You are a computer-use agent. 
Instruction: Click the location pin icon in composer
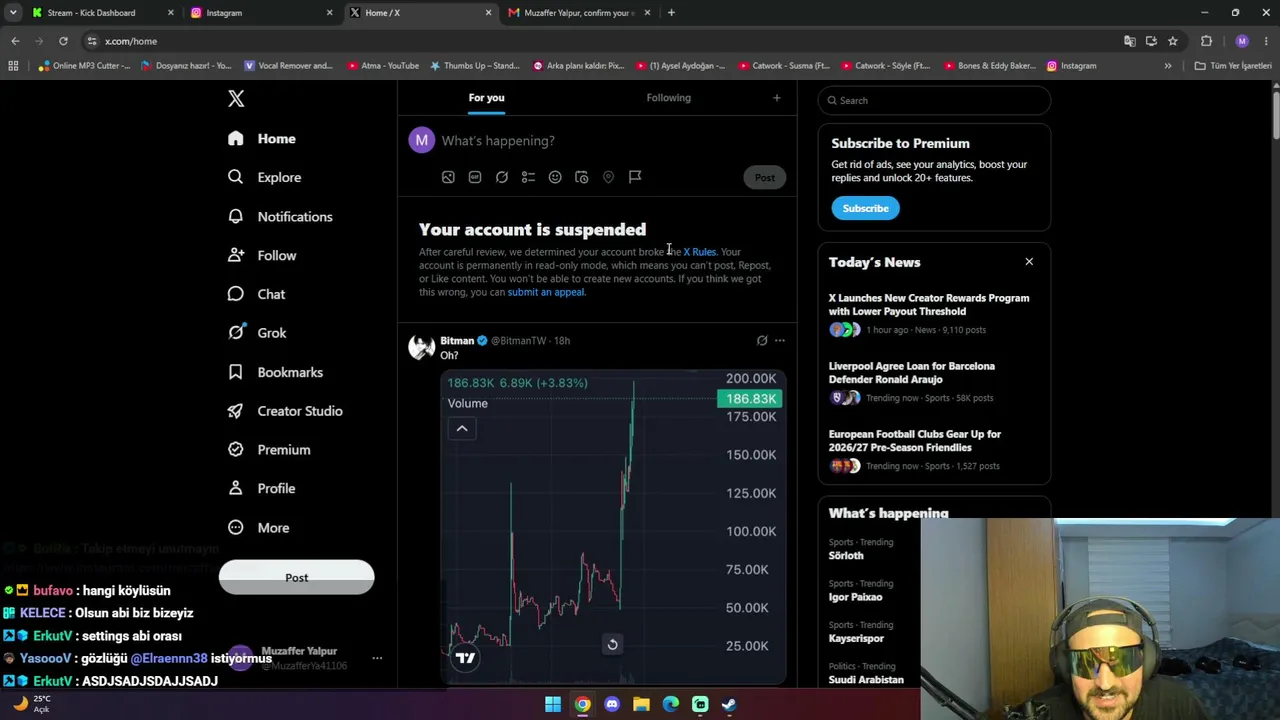pos(608,177)
